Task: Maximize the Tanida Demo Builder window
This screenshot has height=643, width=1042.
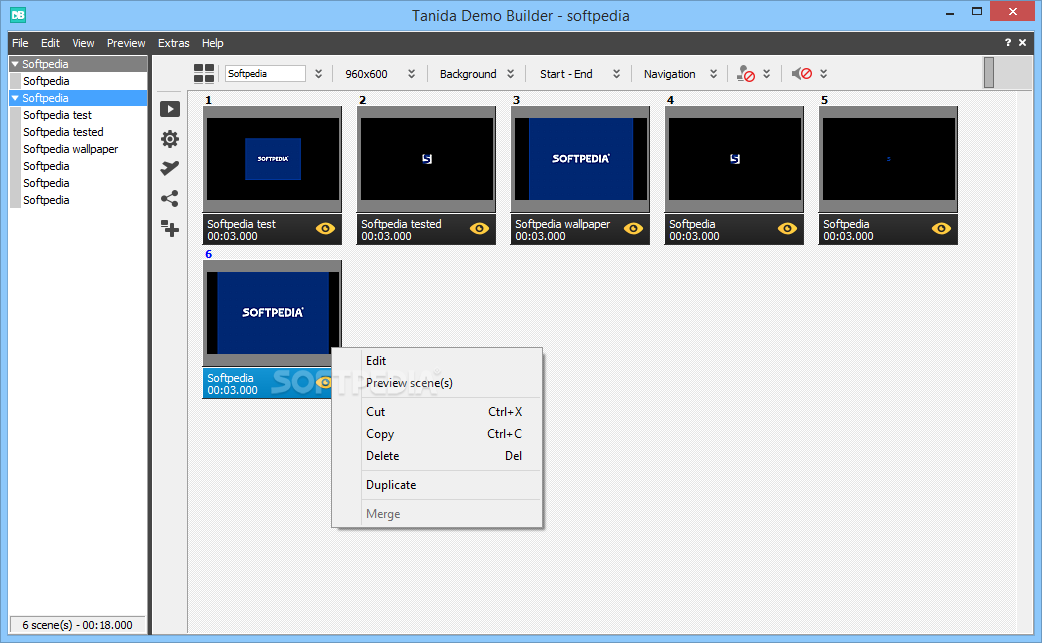Action: [x=977, y=12]
